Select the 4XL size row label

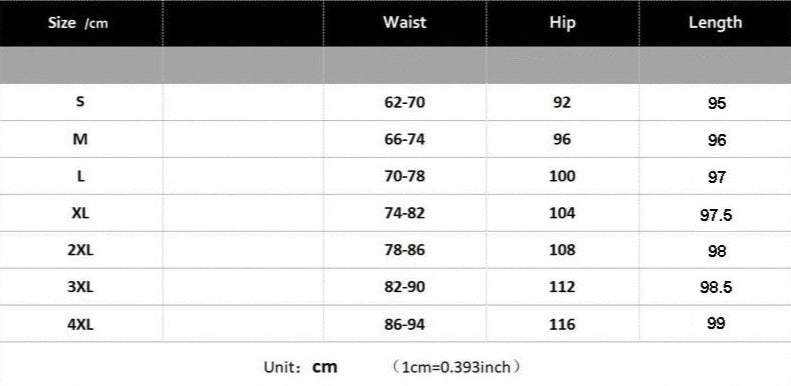[x=80, y=323]
